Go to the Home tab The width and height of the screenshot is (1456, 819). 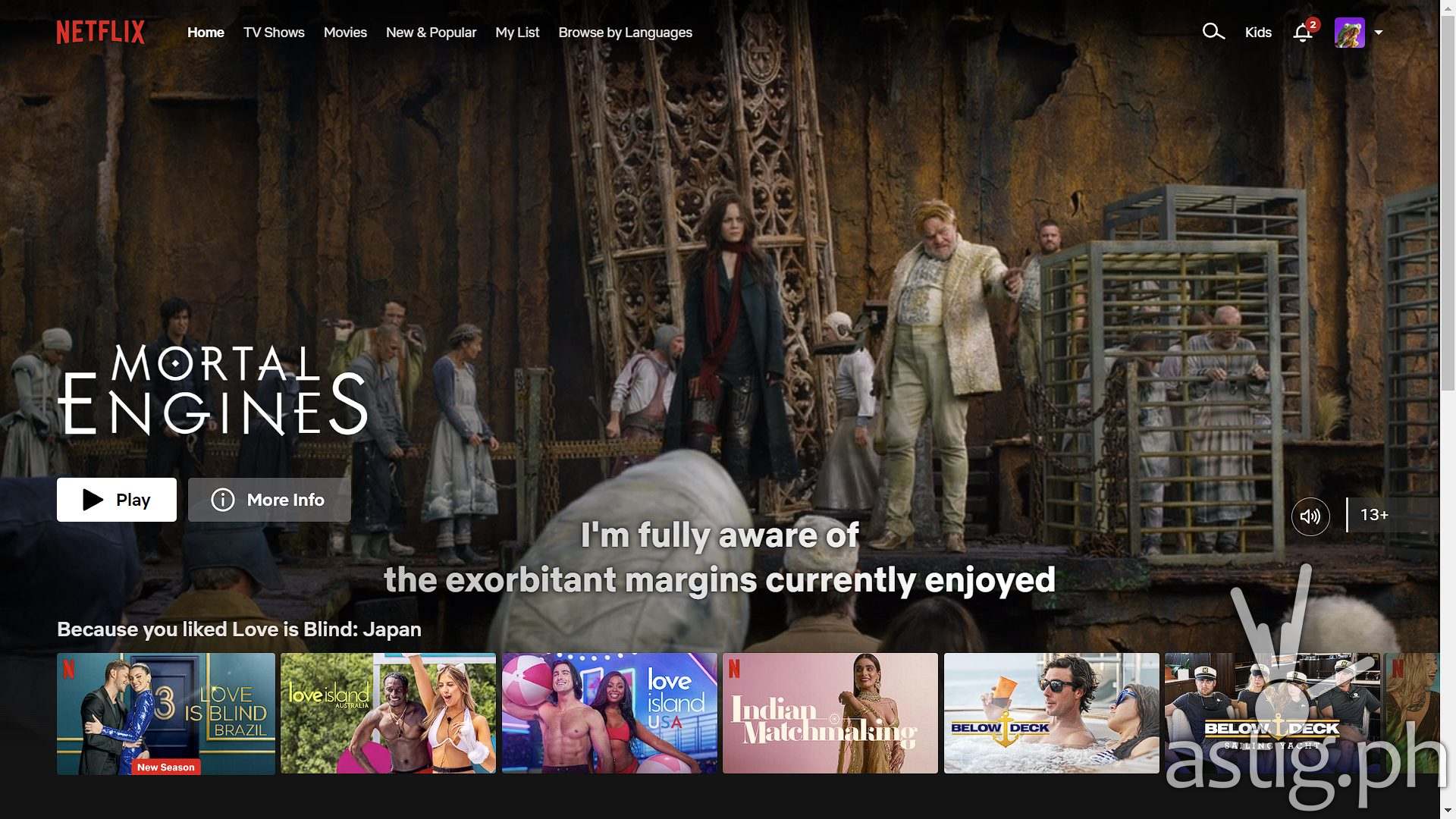click(206, 33)
